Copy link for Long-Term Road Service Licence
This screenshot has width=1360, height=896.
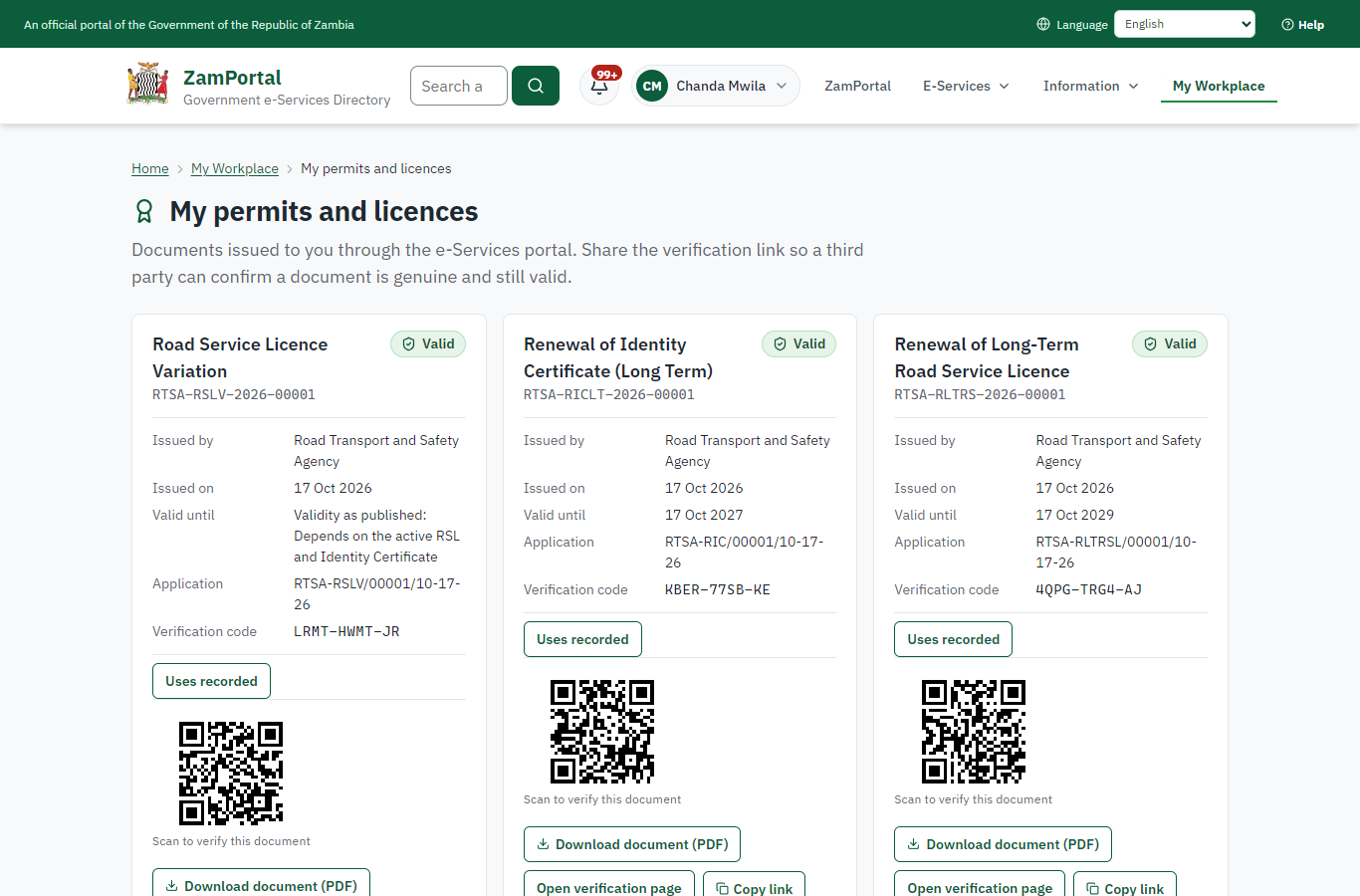click(x=1125, y=886)
